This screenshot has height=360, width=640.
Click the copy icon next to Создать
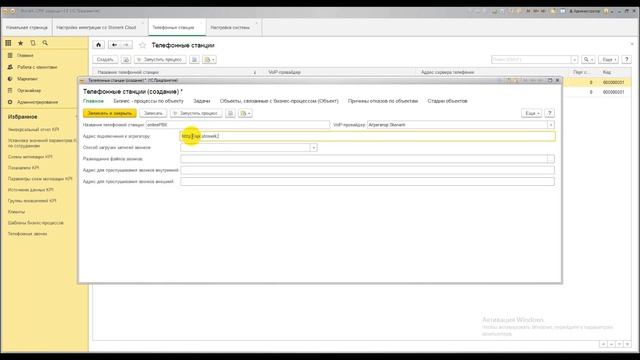[126, 60]
